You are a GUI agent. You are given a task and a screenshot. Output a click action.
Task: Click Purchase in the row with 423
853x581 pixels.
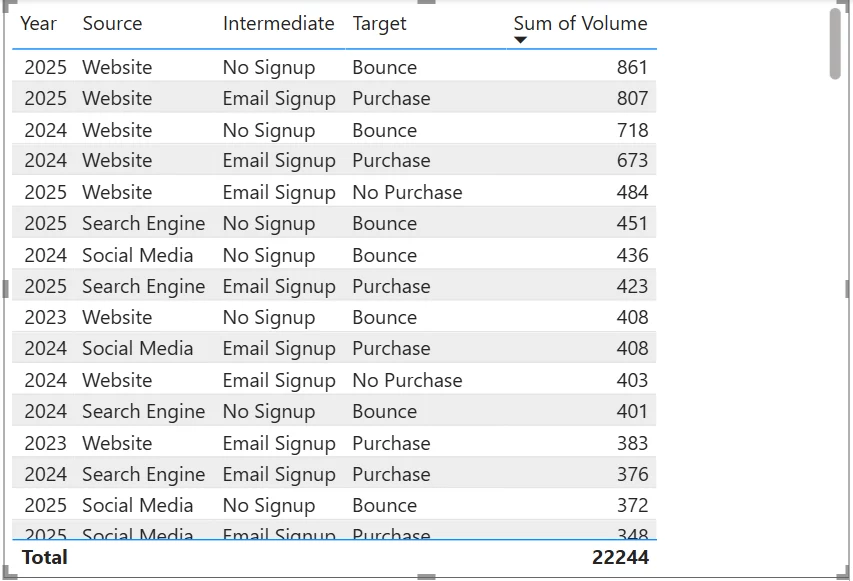tap(391, 287)
